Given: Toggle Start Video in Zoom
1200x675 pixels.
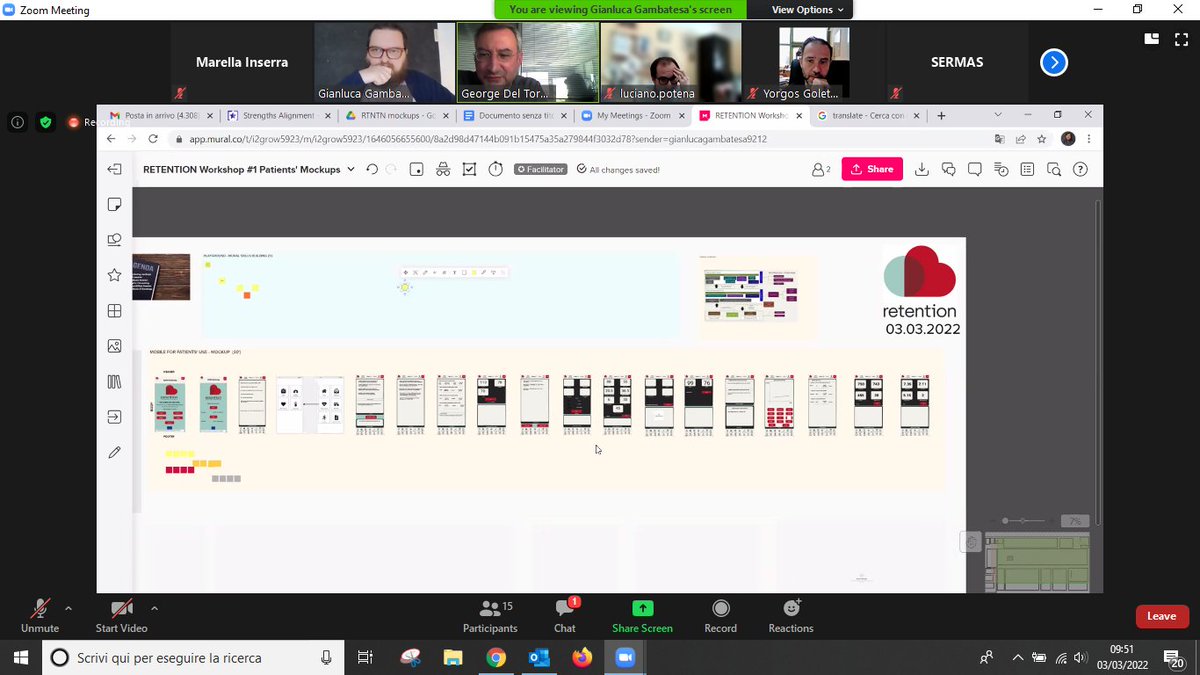Looking at the screenshot, I should point(121,616).
